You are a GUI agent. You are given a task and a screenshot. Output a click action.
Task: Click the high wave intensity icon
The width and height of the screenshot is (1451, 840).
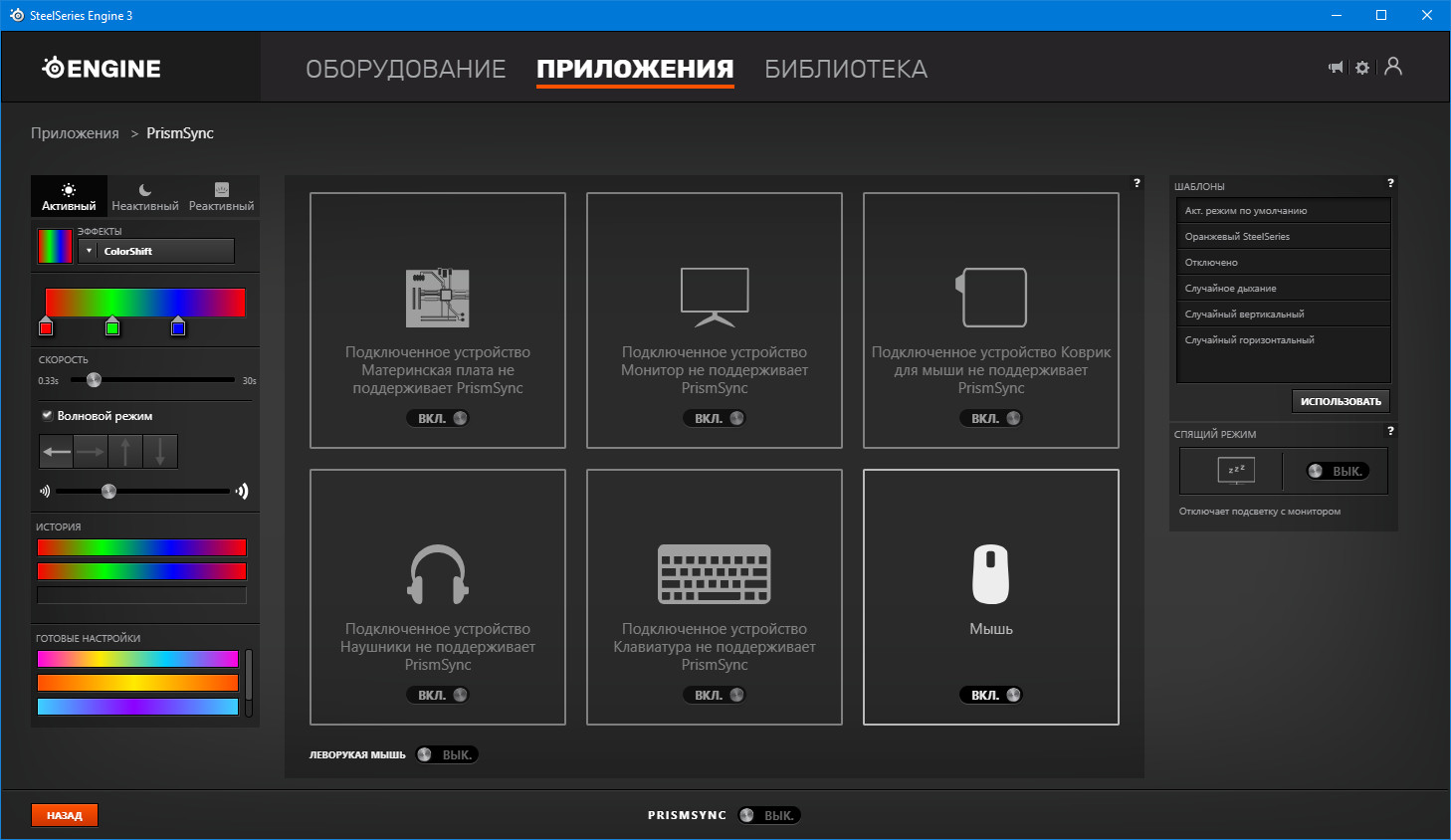[242, 491]
